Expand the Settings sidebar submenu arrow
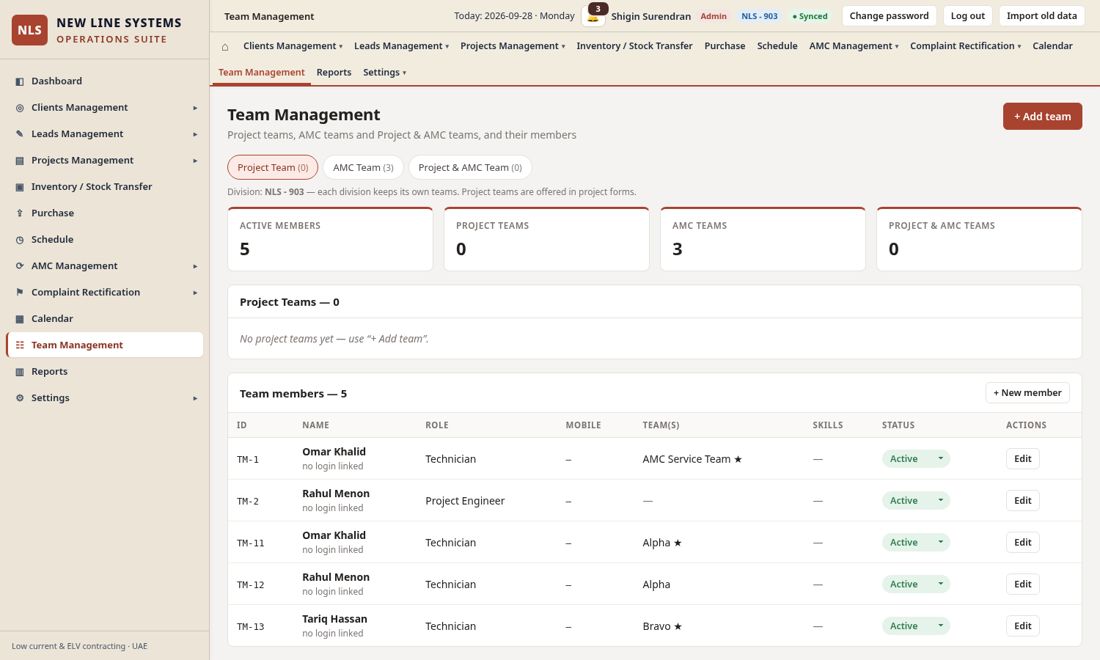The width and height of the screenshot is (1100, 660). pos(195,398)
